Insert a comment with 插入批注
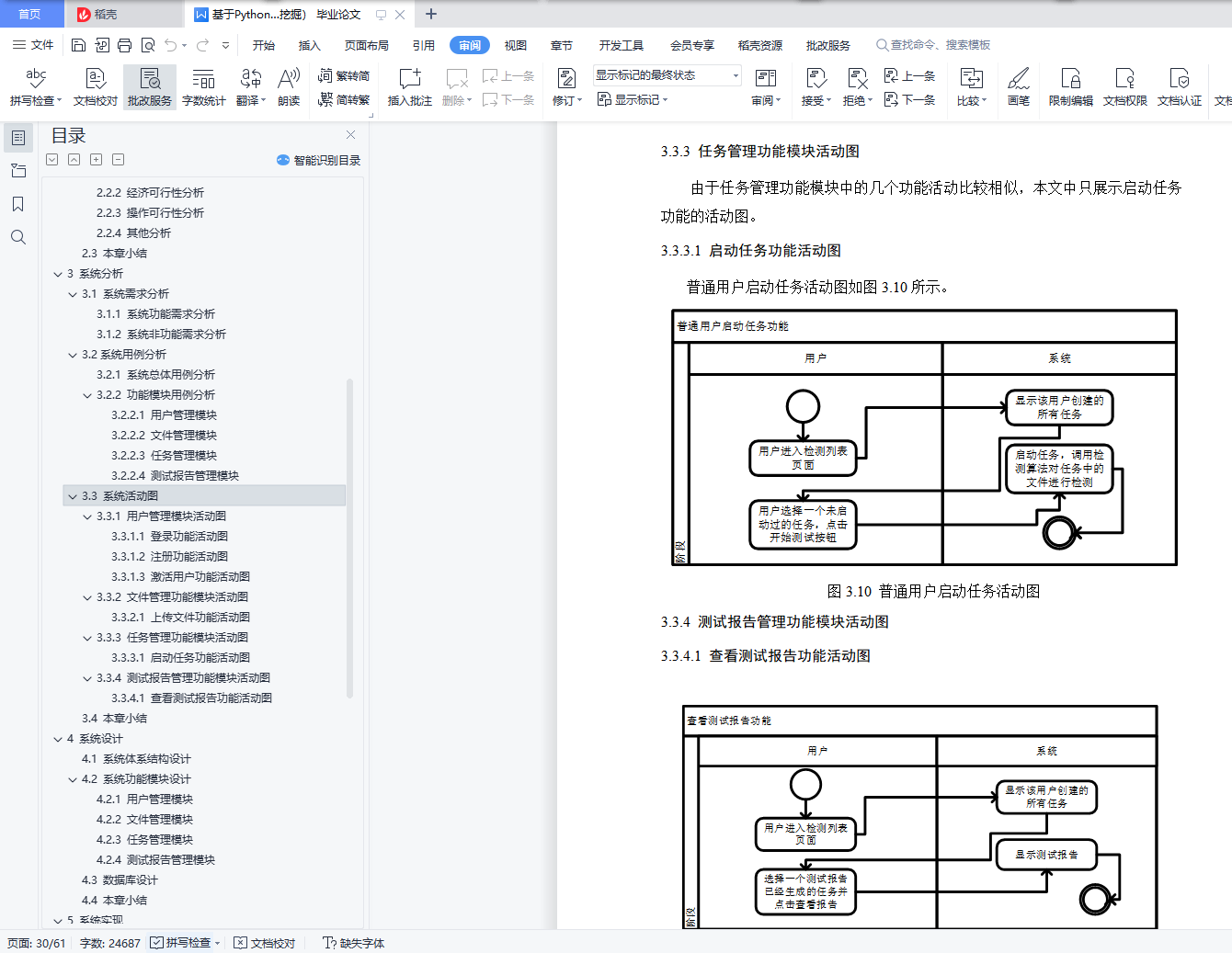Image resolution: width=1232 pixels, height=953 pixels. 409,87
